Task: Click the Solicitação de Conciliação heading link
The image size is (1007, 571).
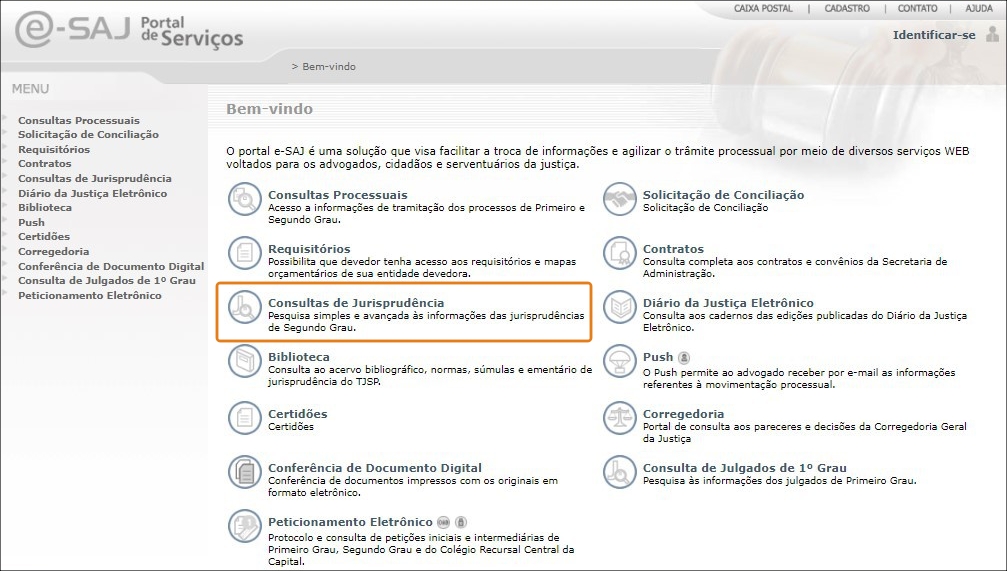Action: [x=723, y=195]
